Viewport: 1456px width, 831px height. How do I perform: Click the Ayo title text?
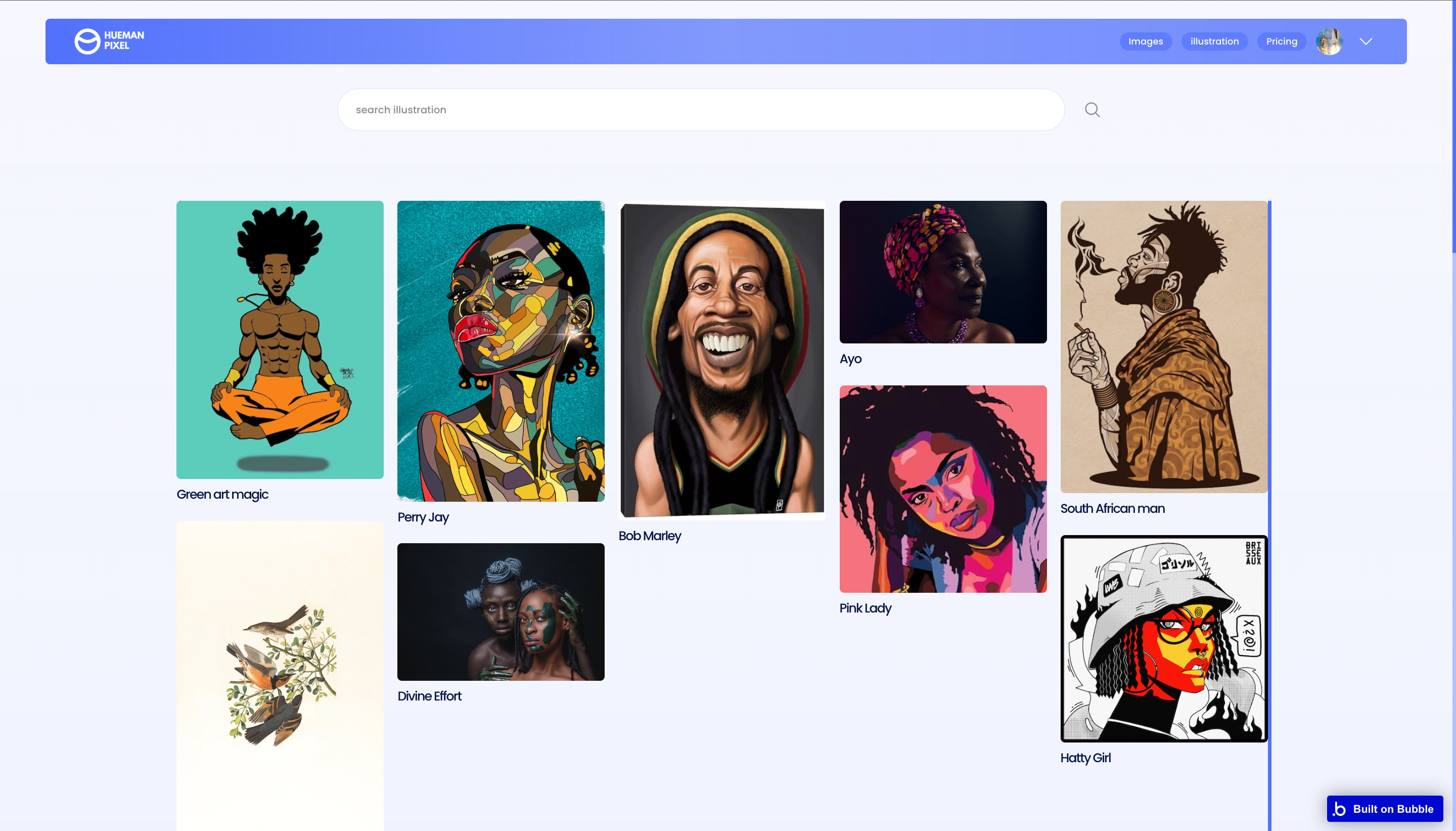point(850,359)
